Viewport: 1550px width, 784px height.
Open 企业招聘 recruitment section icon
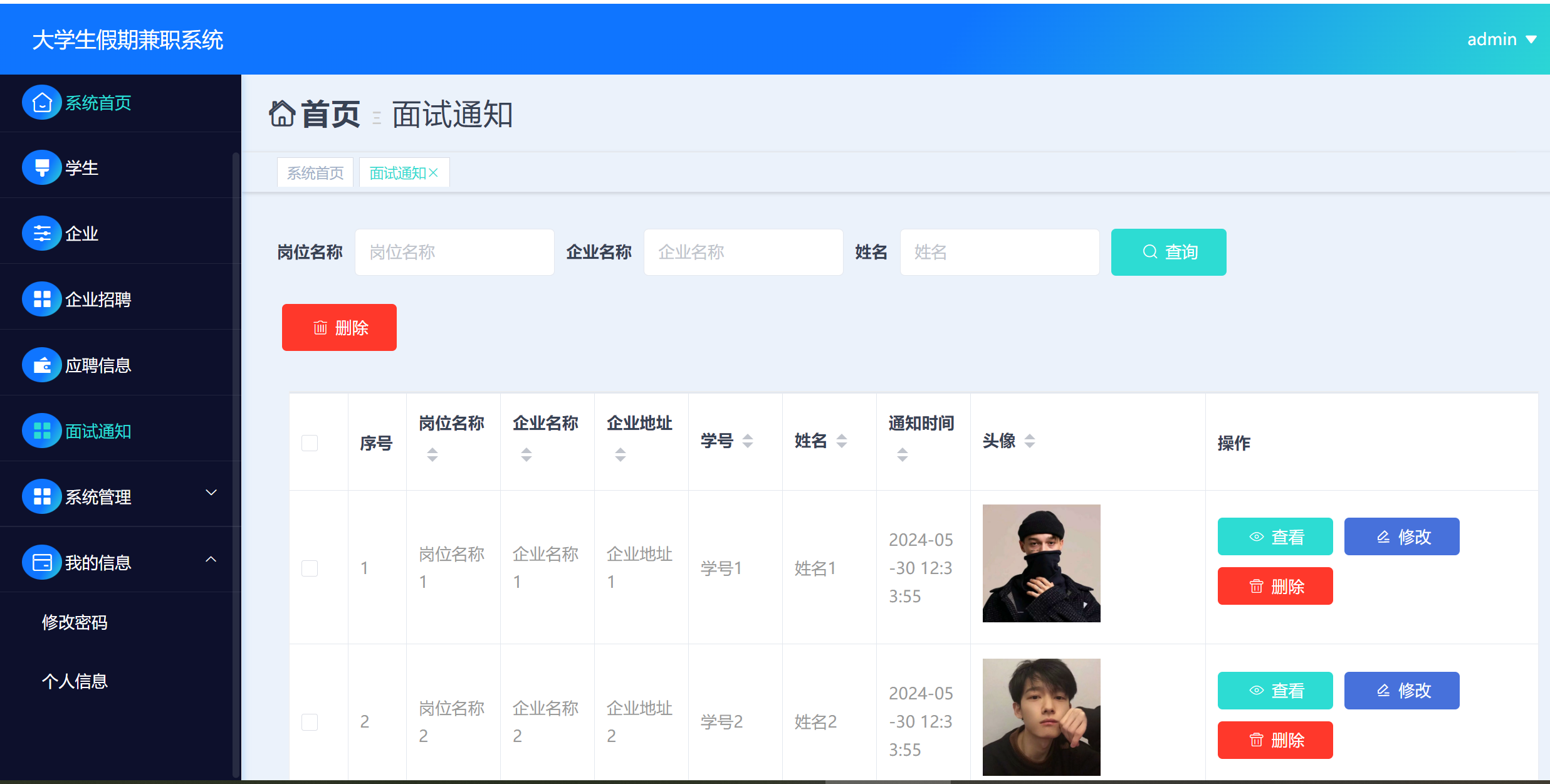pos(41,299)
